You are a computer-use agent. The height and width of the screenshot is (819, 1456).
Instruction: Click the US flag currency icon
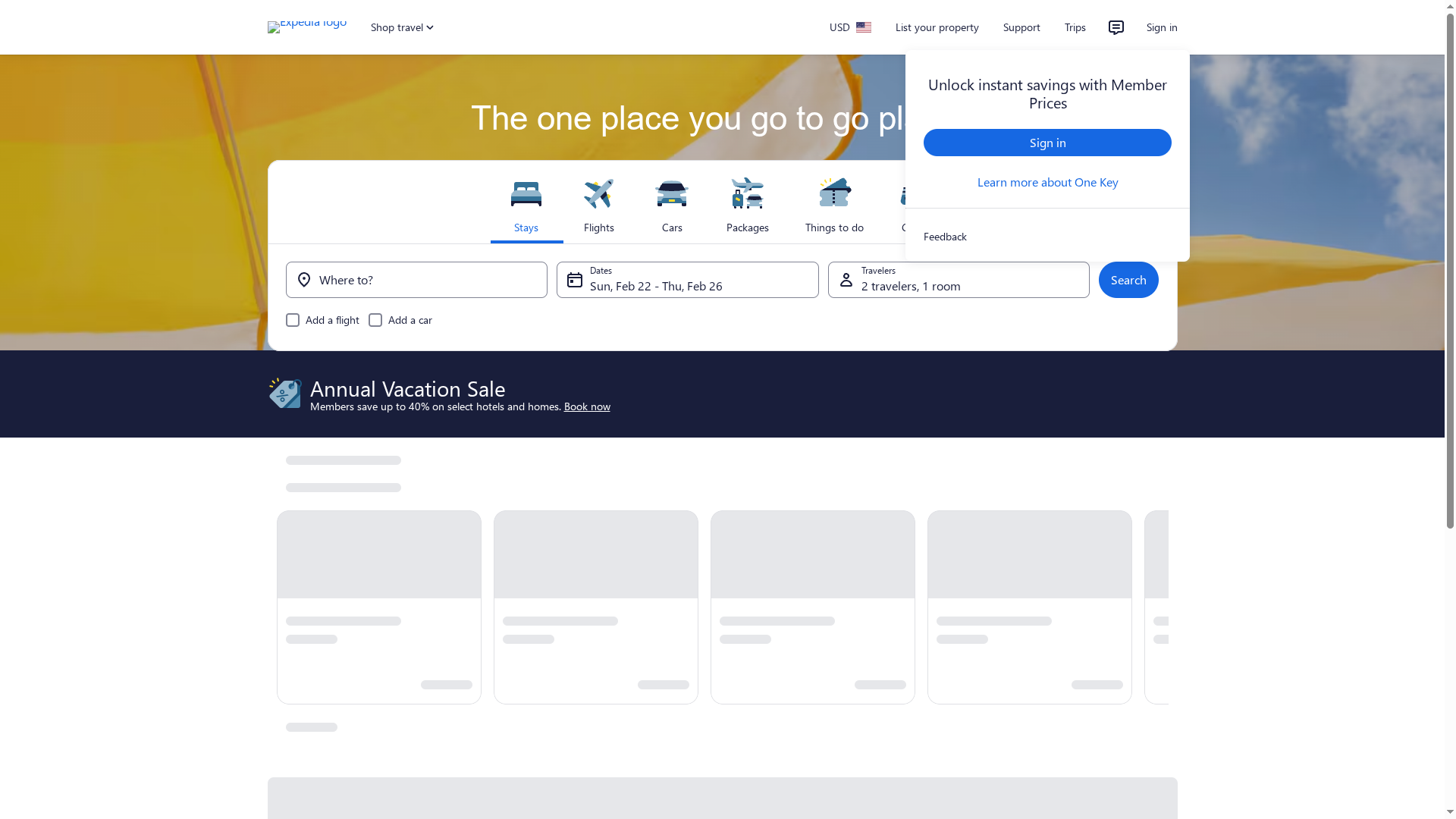pos(864,27)
